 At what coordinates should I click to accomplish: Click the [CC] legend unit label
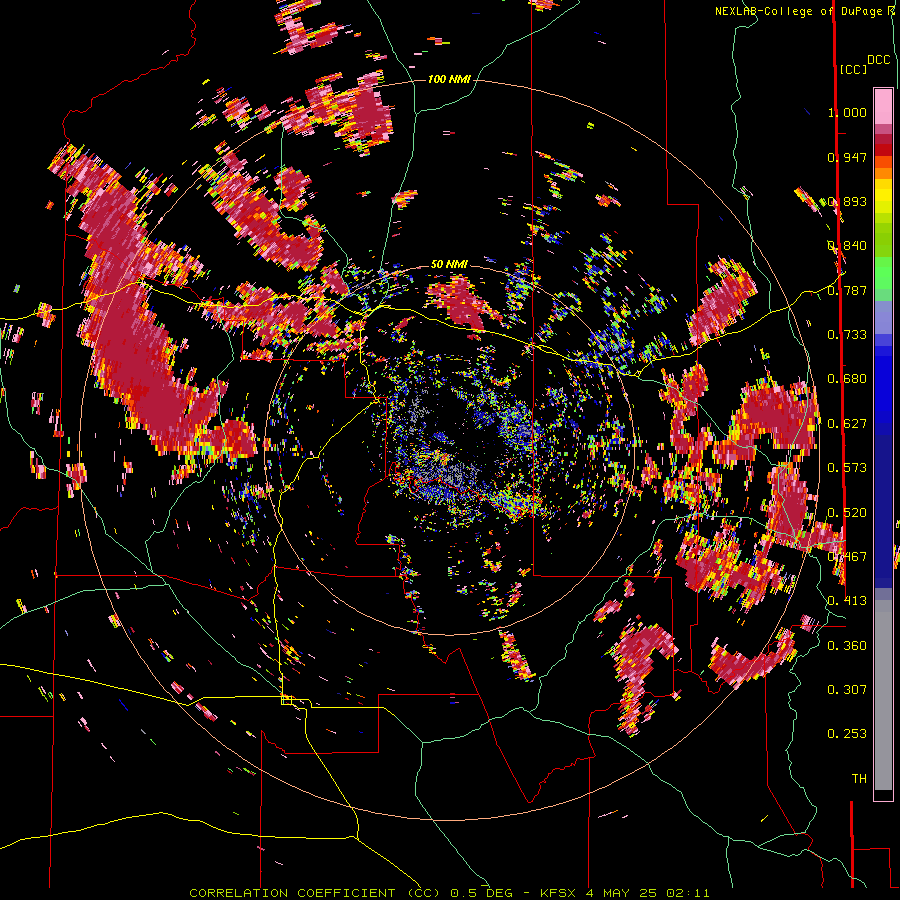tap(853, 69)
